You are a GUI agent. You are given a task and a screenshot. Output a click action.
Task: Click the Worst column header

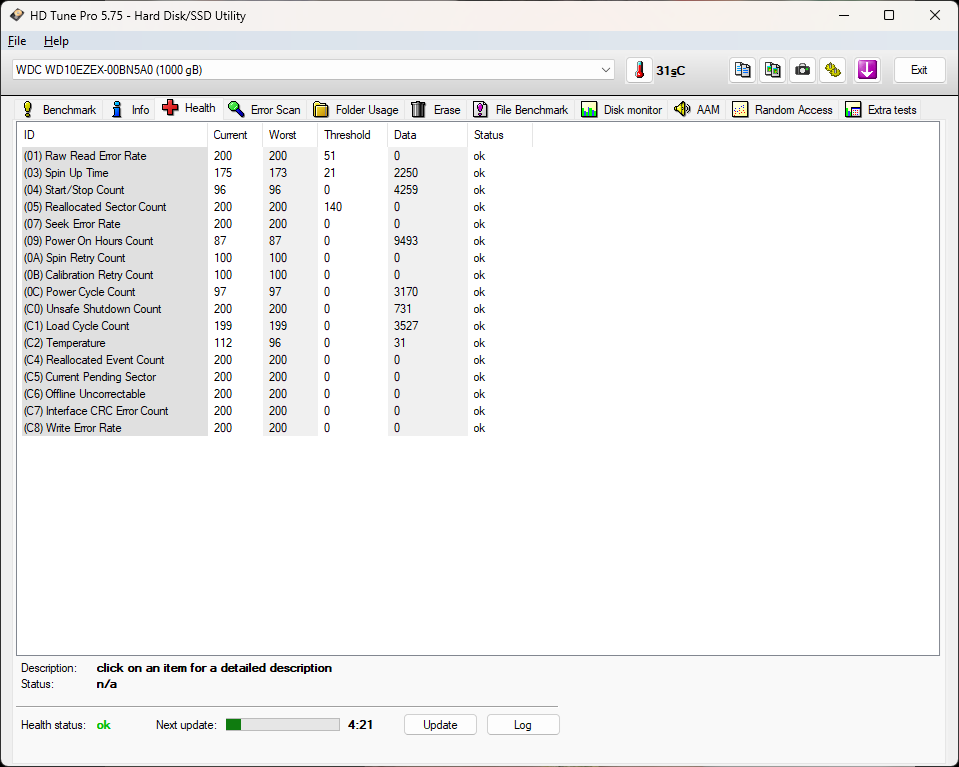(290, 135)
